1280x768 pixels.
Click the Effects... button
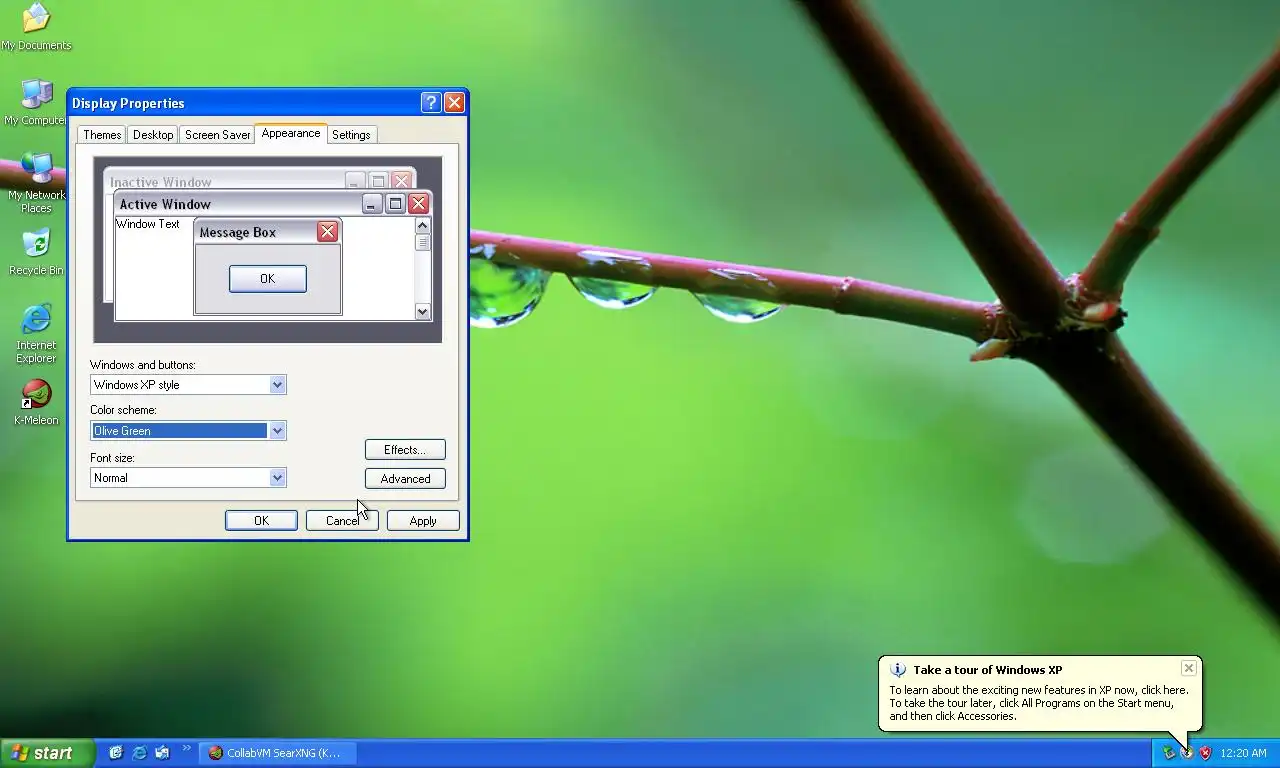point(405,450)
